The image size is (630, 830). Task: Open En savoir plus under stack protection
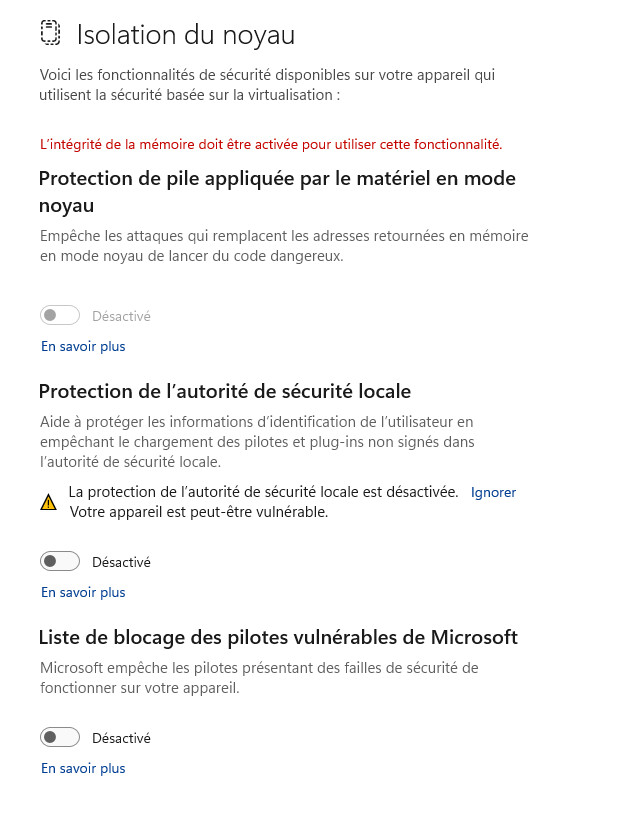(x=83, y=346)
